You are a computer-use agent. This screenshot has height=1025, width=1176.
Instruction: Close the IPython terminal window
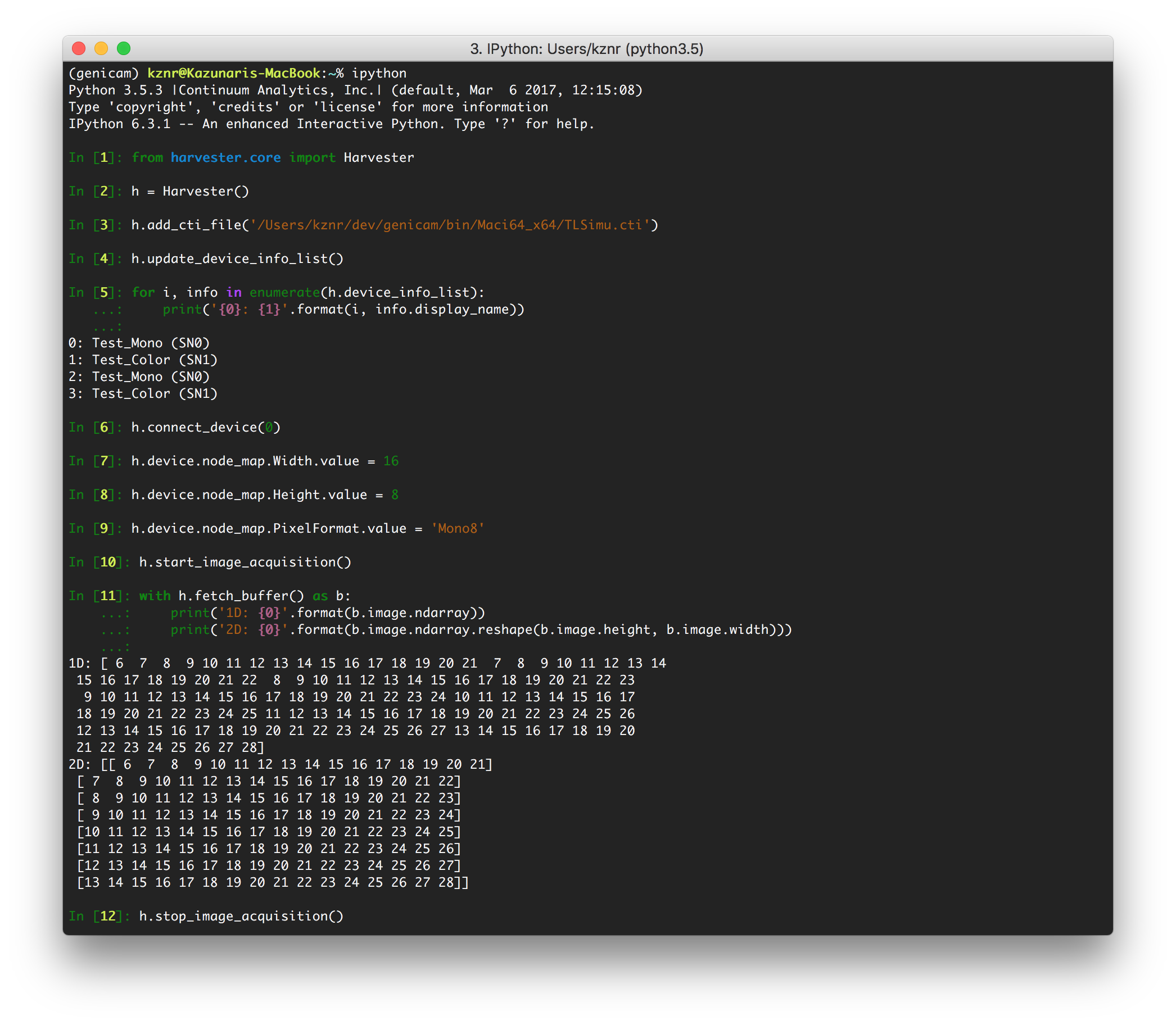click(79, 49)
